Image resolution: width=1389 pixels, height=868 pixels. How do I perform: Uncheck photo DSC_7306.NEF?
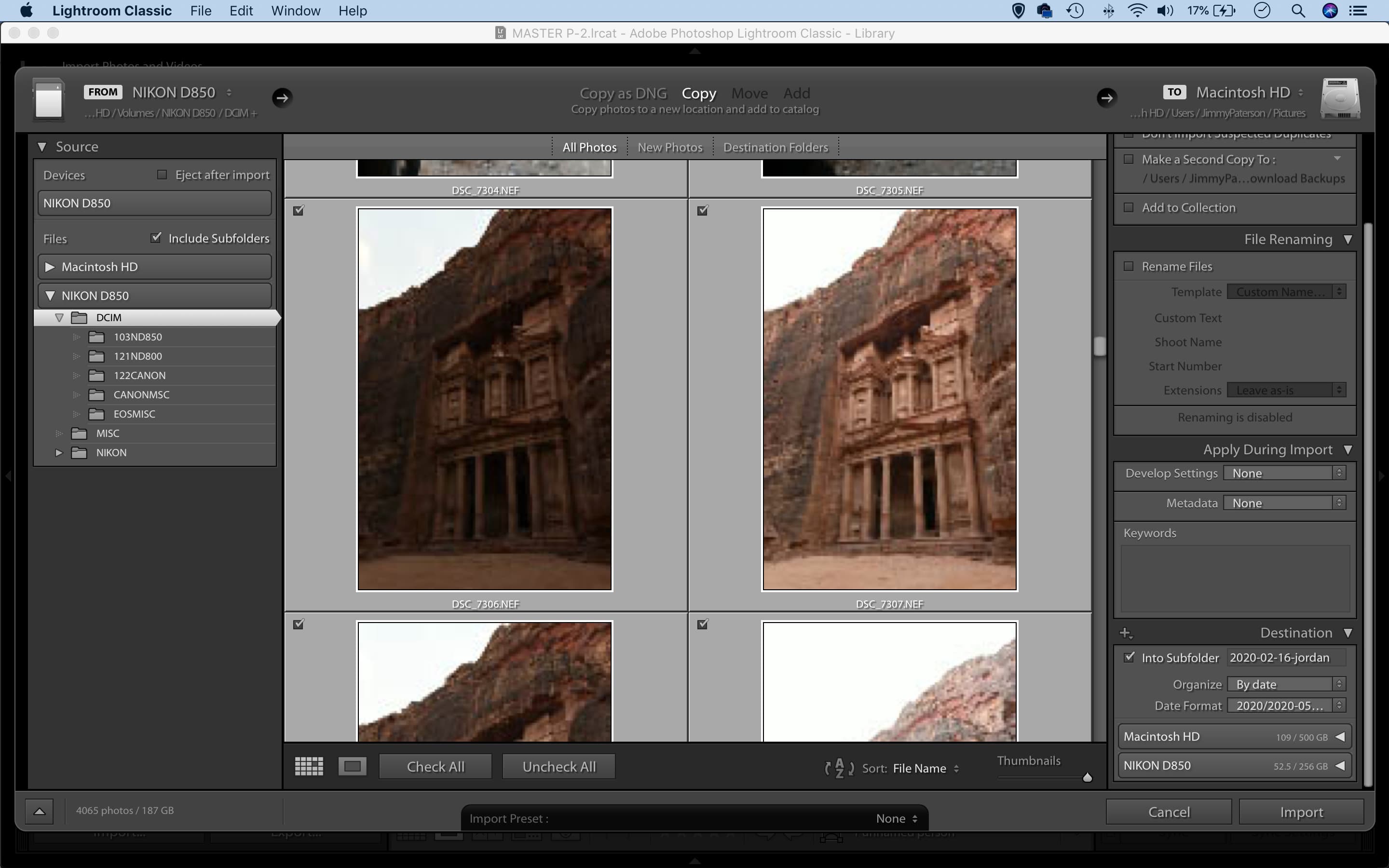[x=299, y=211]
